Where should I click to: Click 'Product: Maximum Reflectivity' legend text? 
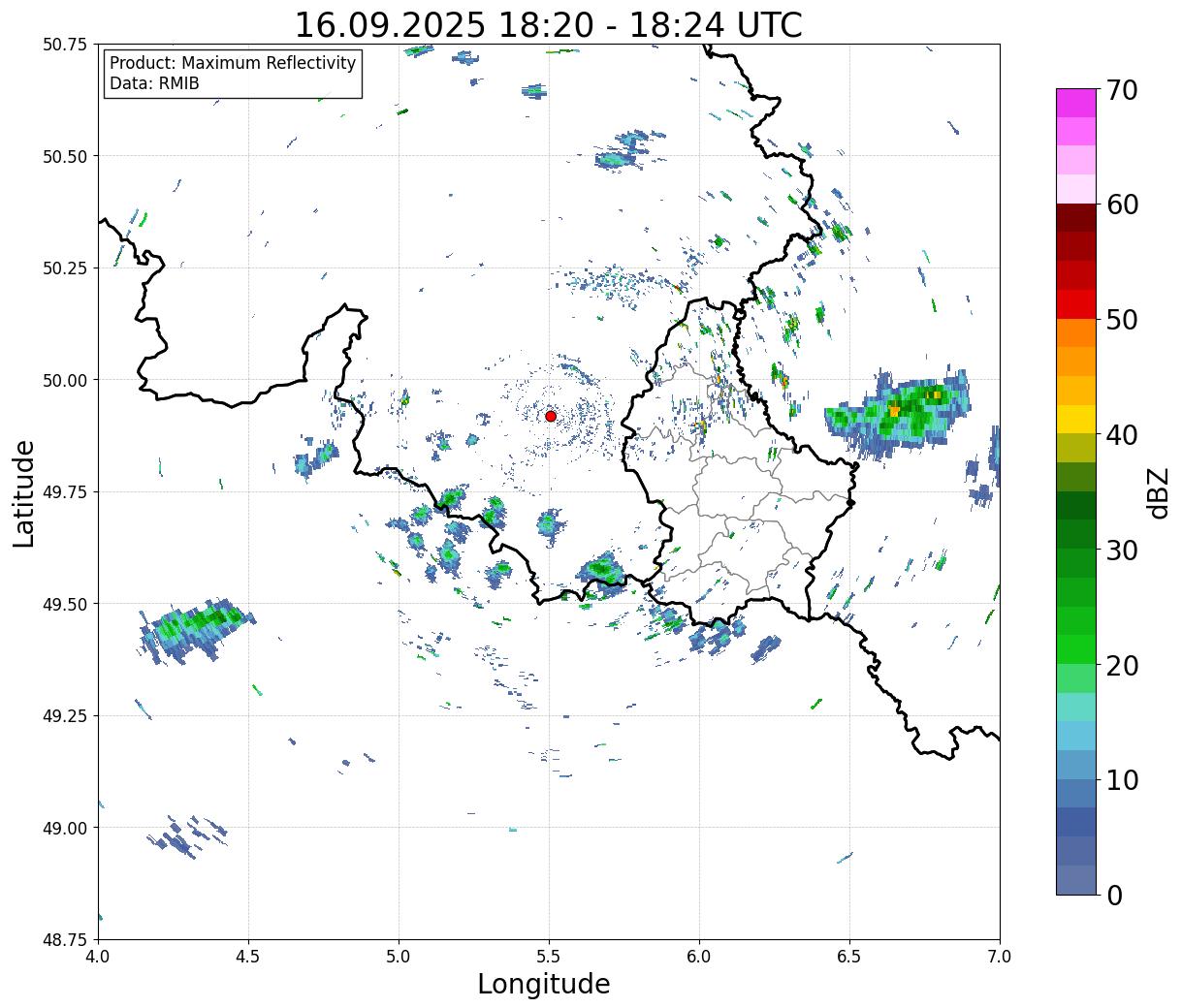pos(233,63)
